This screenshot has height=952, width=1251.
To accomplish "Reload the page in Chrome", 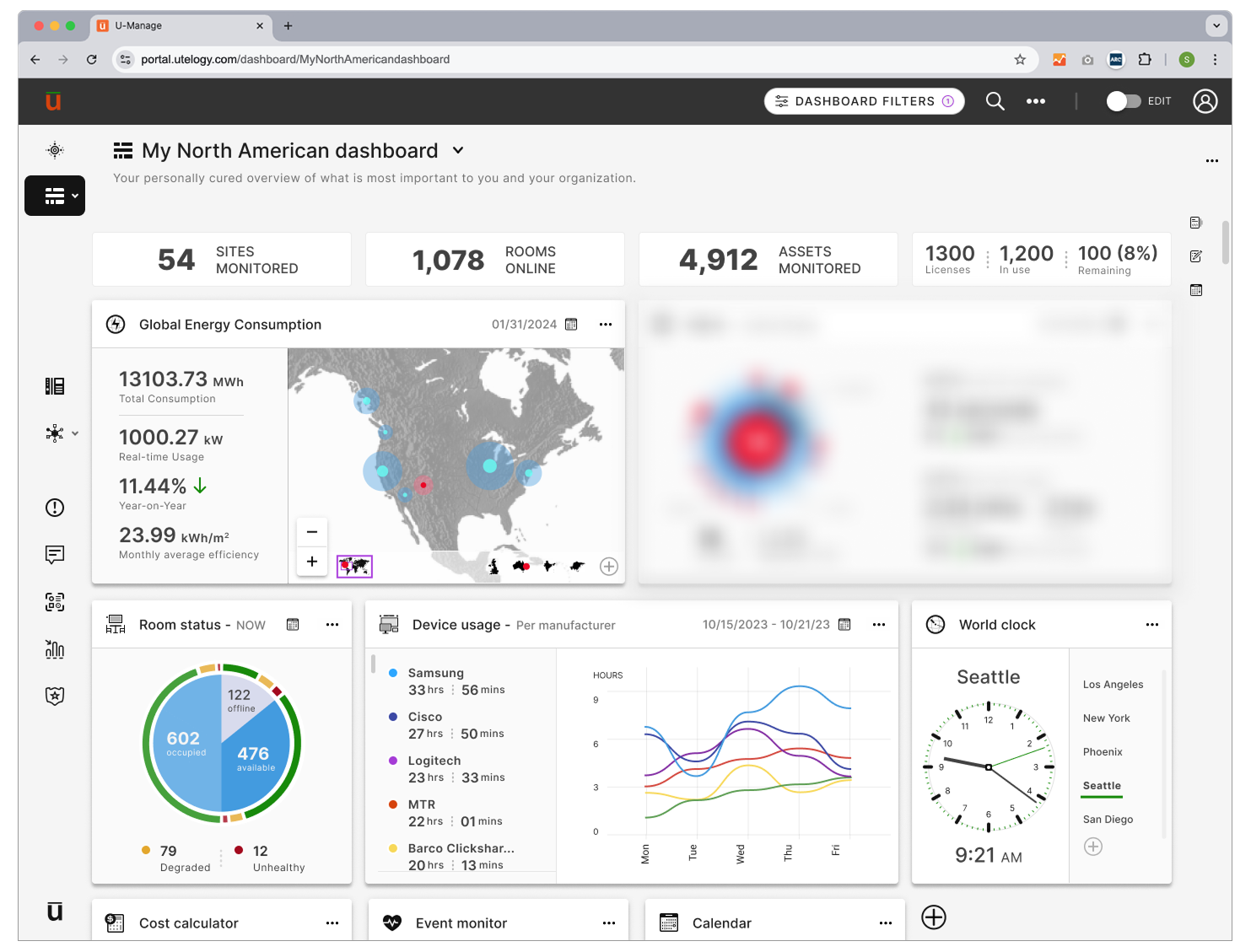I will click(91, 59).
